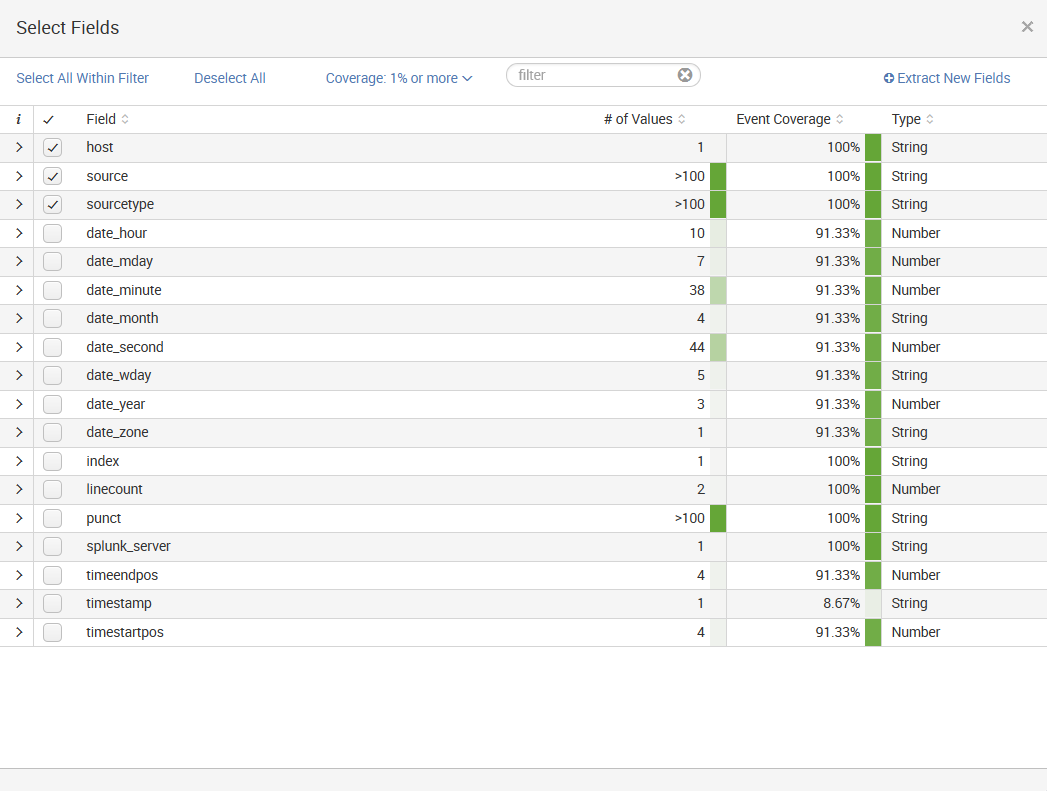Viewport: 1047px width, 791px height.
Task: Click the checkmark column header
Action: click(x=48, y=119)
